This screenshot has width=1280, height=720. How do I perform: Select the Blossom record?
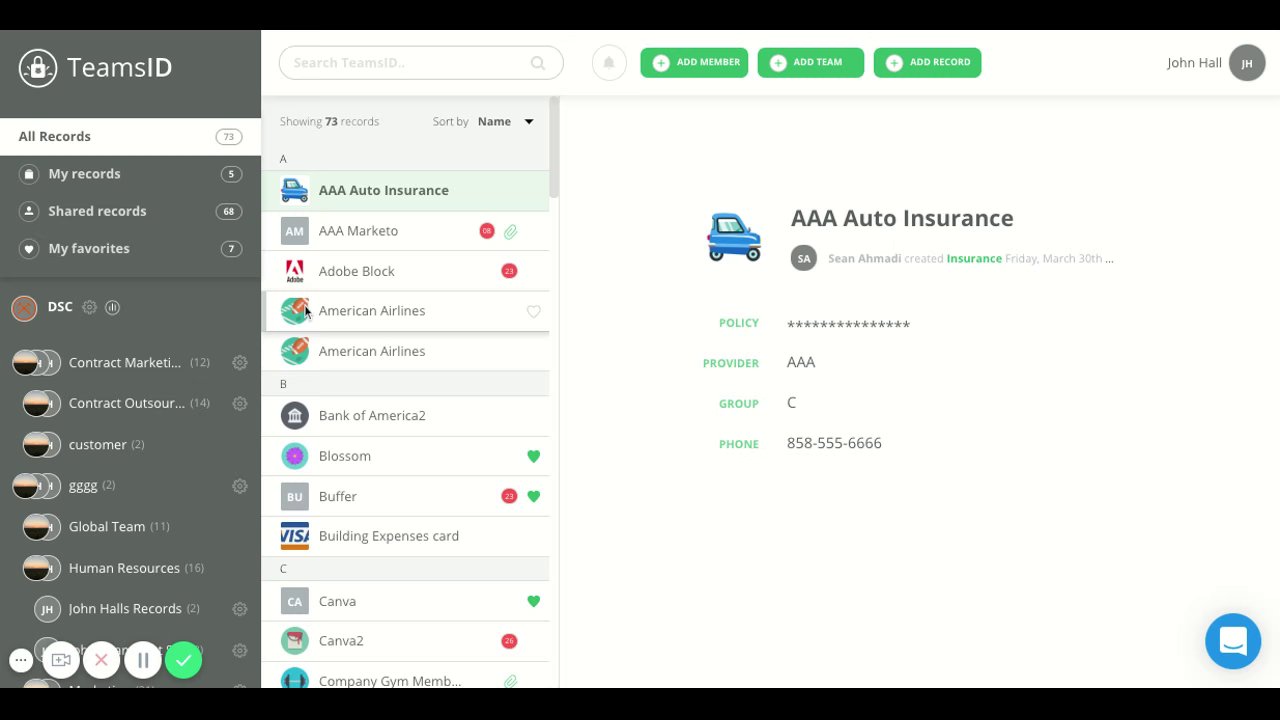(405, 456)
